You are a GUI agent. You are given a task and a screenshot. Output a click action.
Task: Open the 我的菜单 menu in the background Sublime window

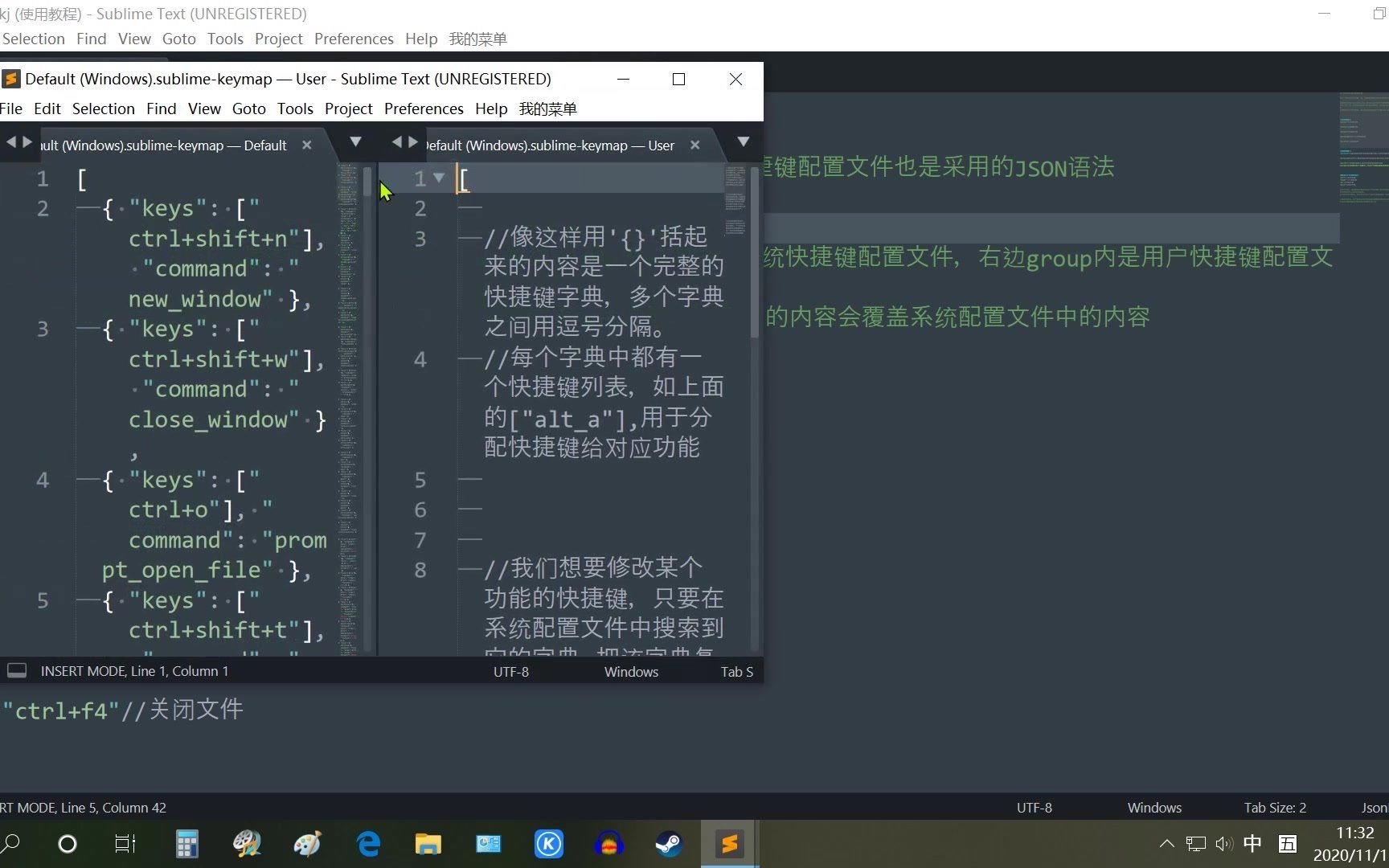[477, 39]
